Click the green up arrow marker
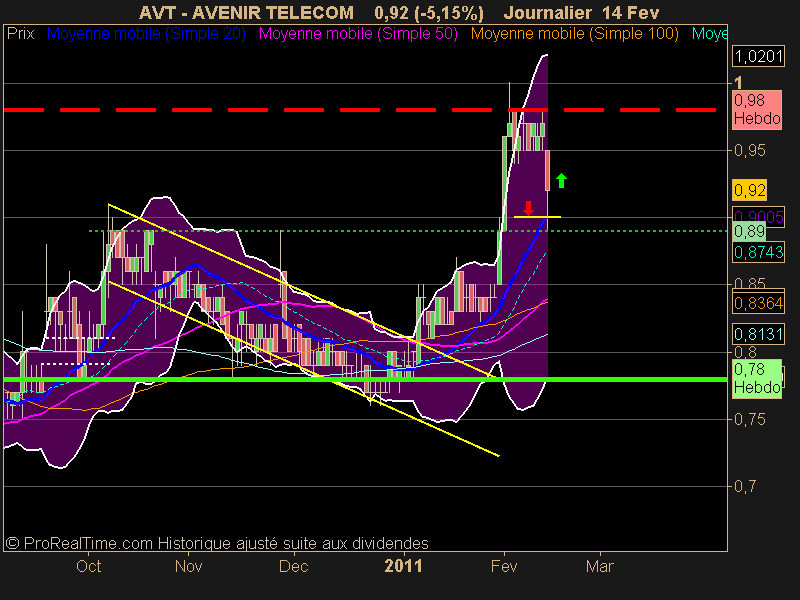Screen dimensions: 800x600 [561, 181]
